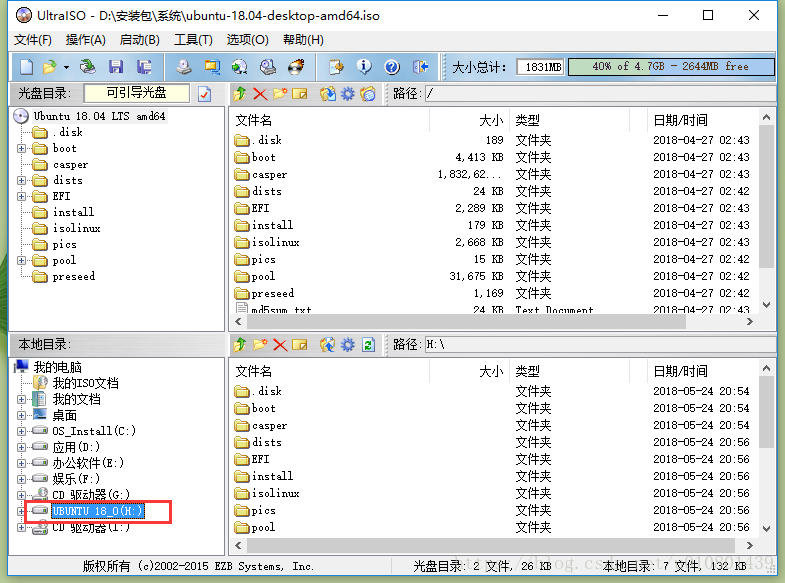Click the Save As toolbar icon
The width and height of the screenshot is (785, 583).
click(144, 67)
